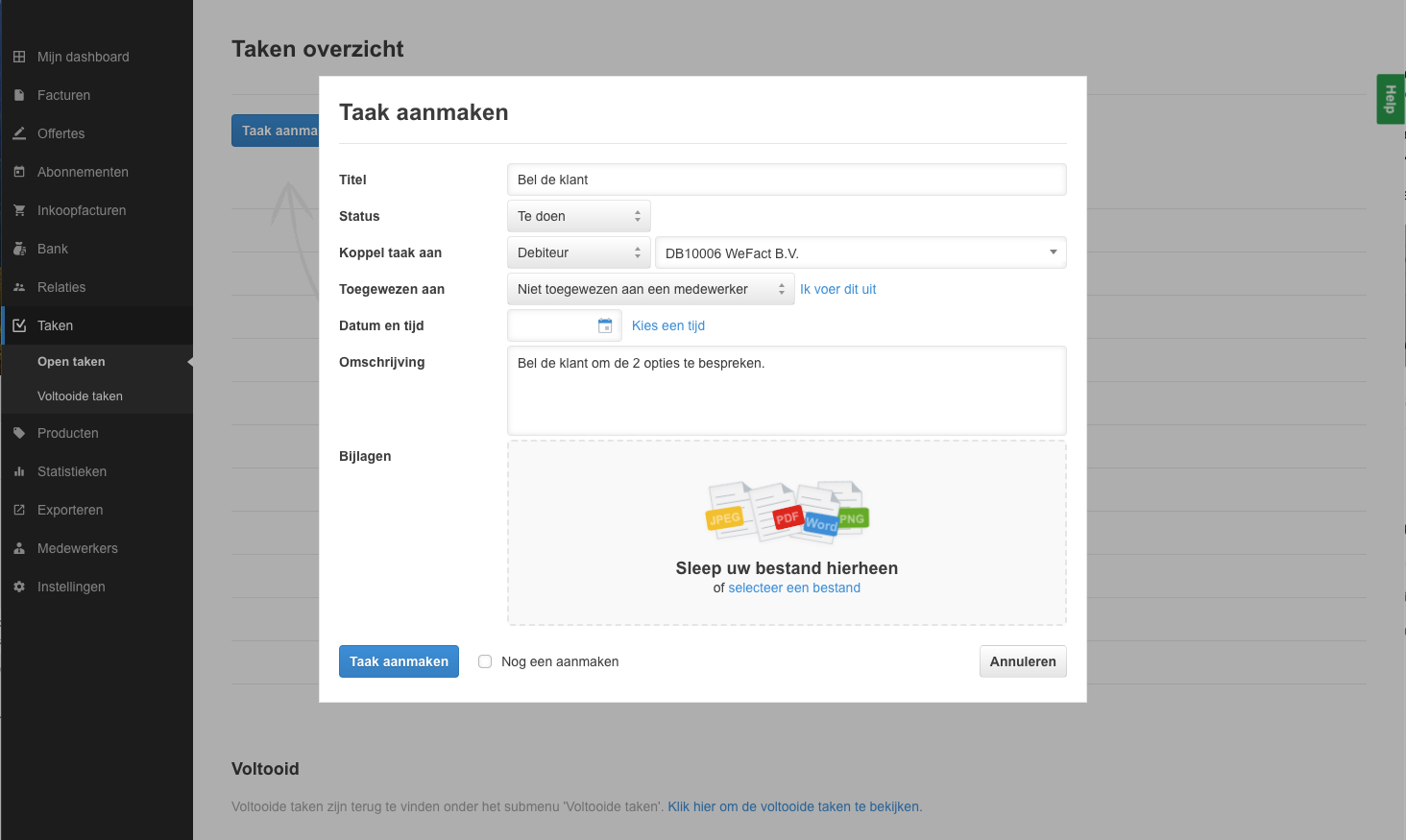Open the 'Niet toegewezen aan een medewerker' dropdown
The height and width of the screenshot is (840, 1406).
tap(650, 289)
